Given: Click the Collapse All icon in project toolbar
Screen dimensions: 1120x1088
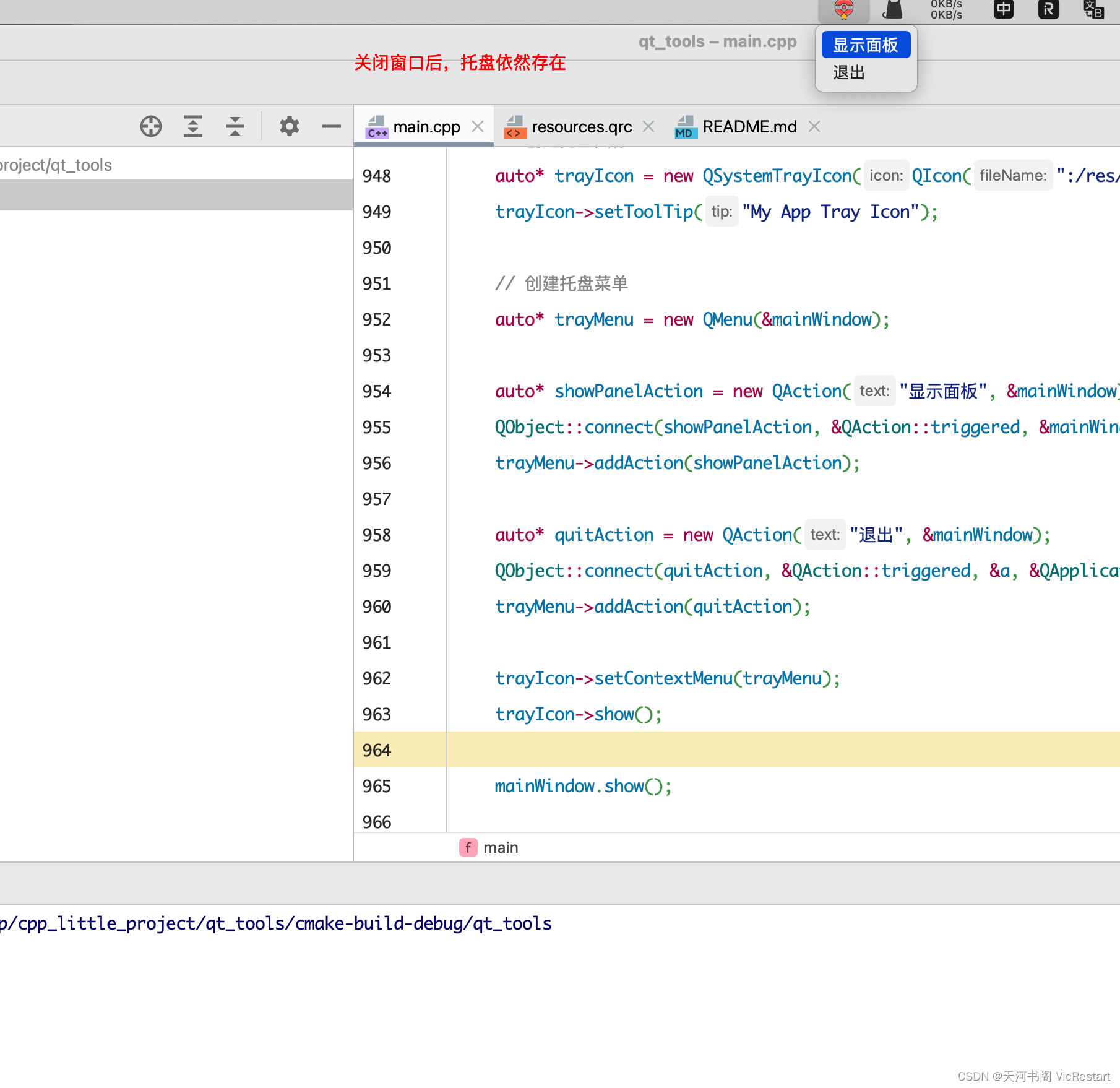Looking at the screenshot, I should click(235, 126).
